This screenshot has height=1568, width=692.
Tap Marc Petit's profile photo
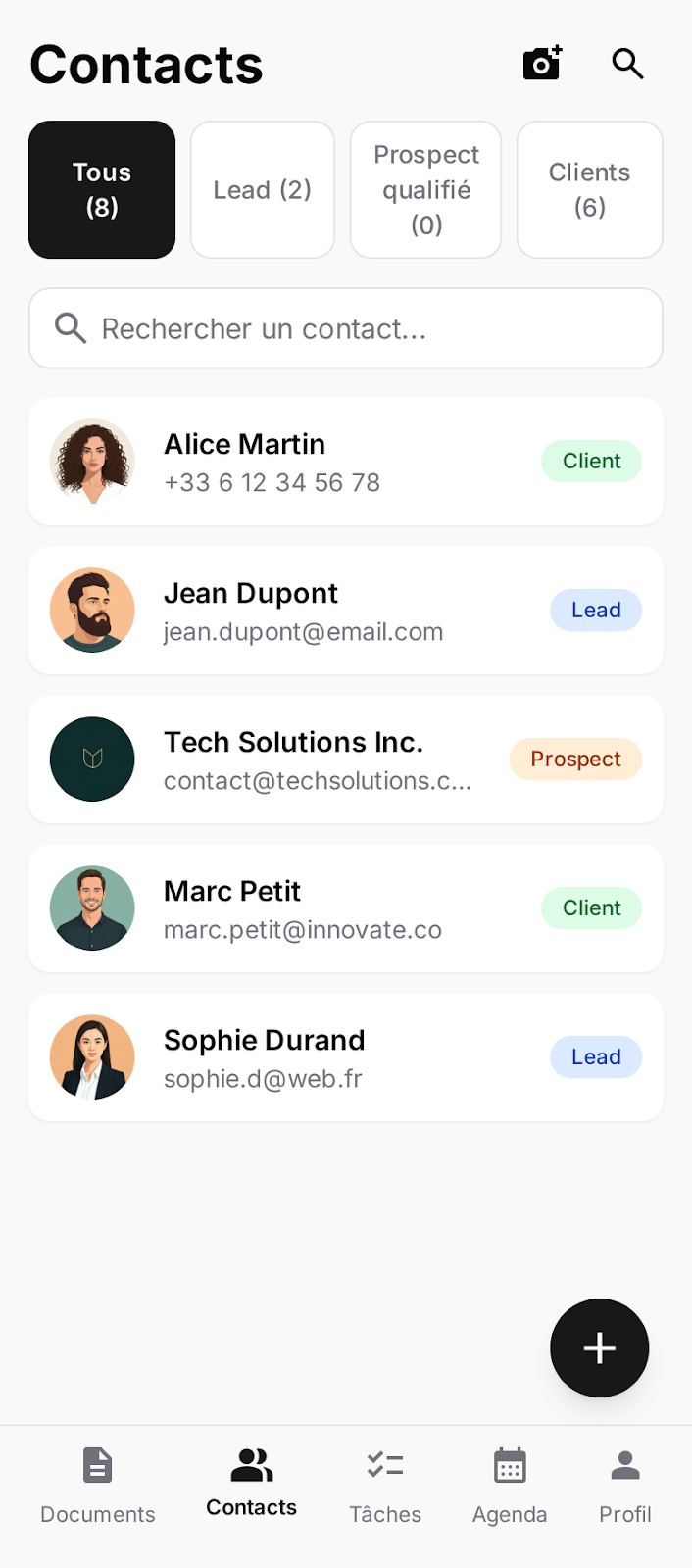[92, 908]
